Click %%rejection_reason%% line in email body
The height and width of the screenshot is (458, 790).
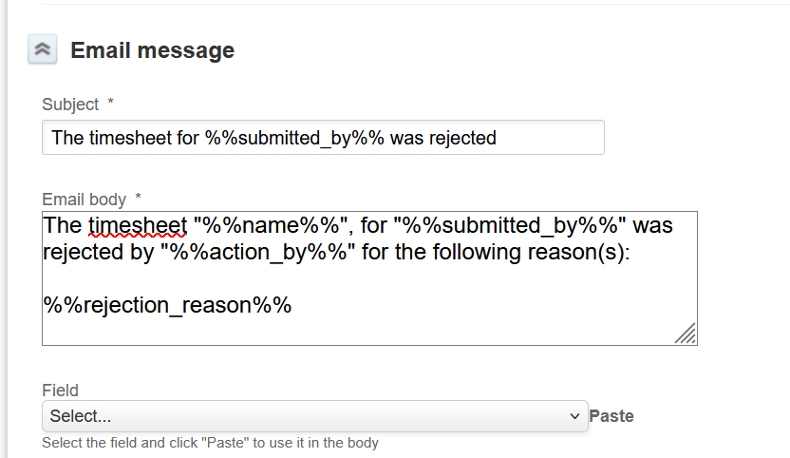pos(167,305)
